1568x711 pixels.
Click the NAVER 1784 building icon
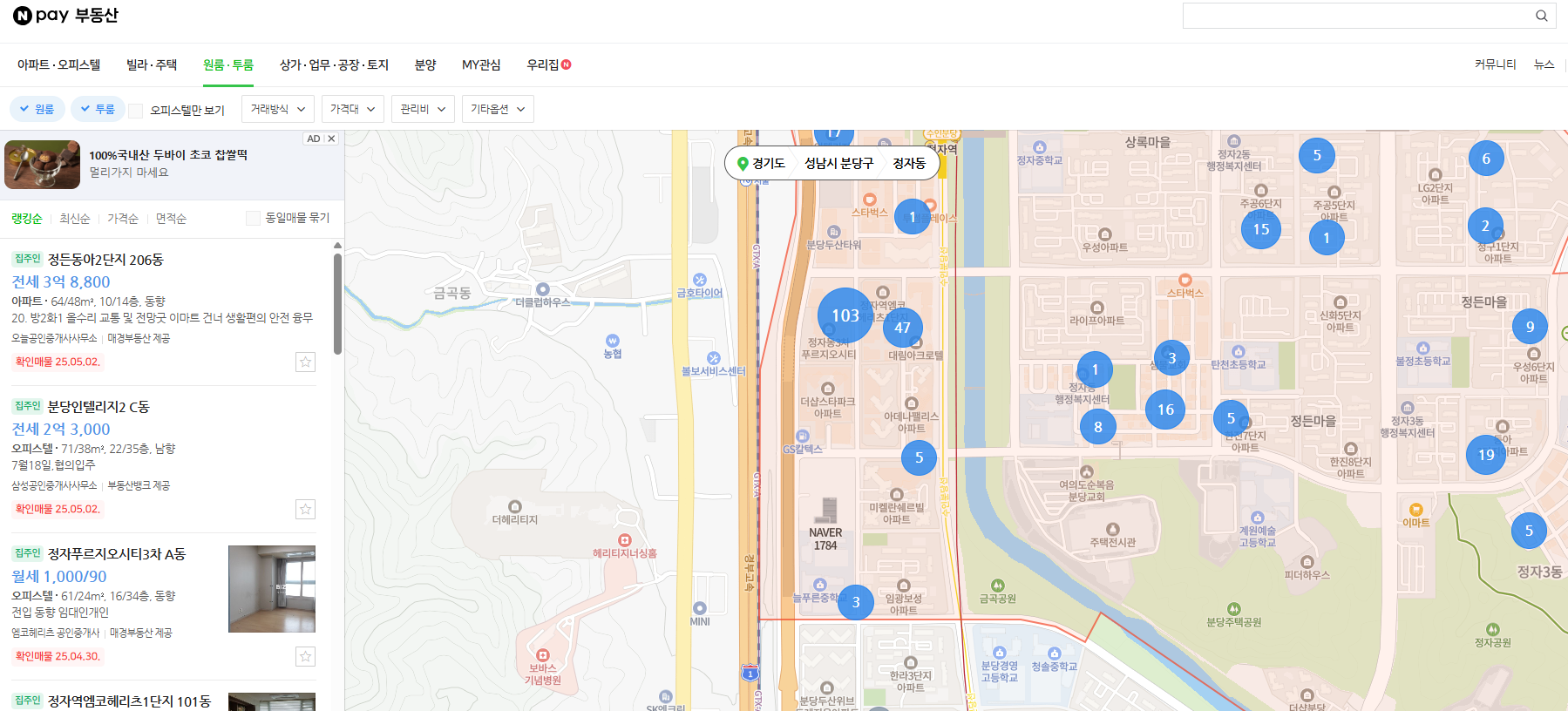click(x=825, y=510)
